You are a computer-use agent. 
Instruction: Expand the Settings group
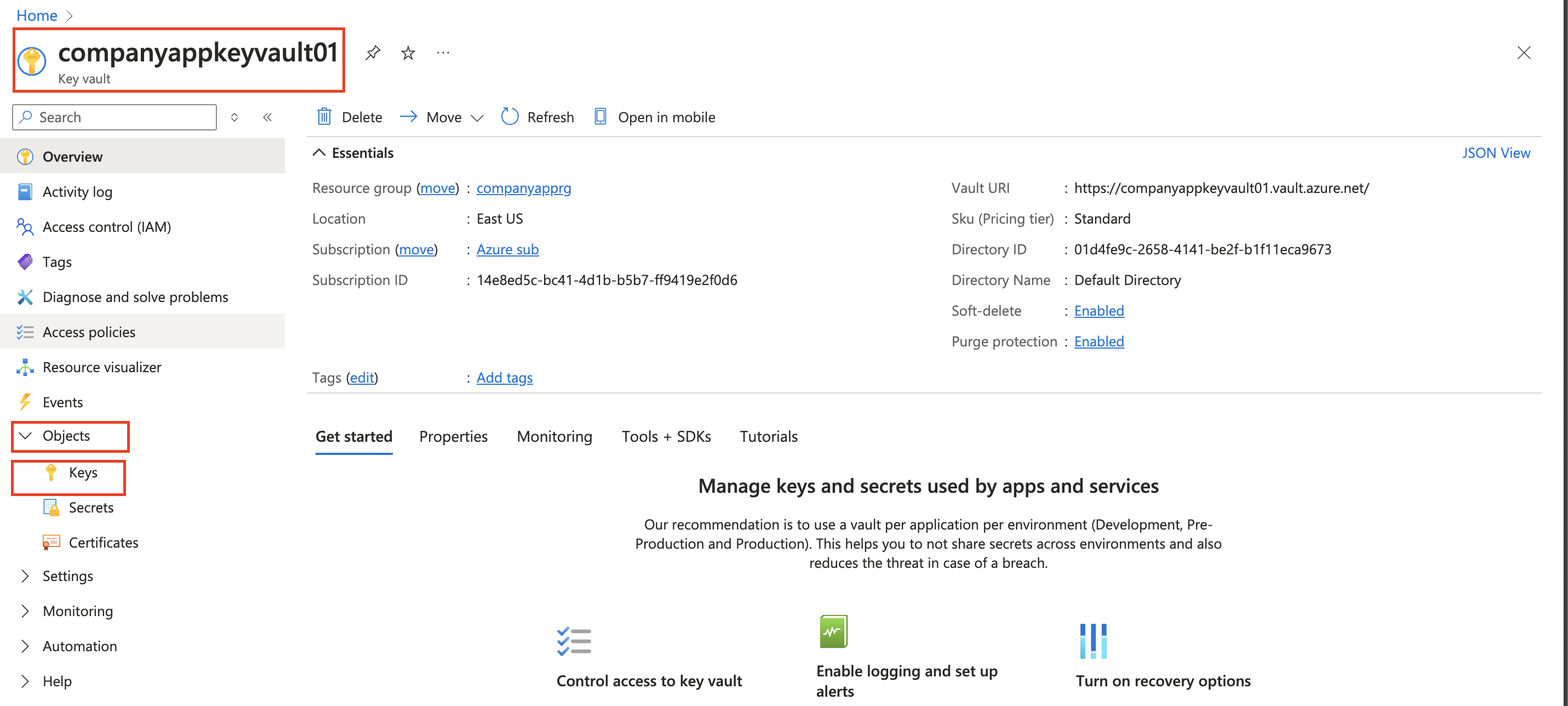tap(25, 576)
